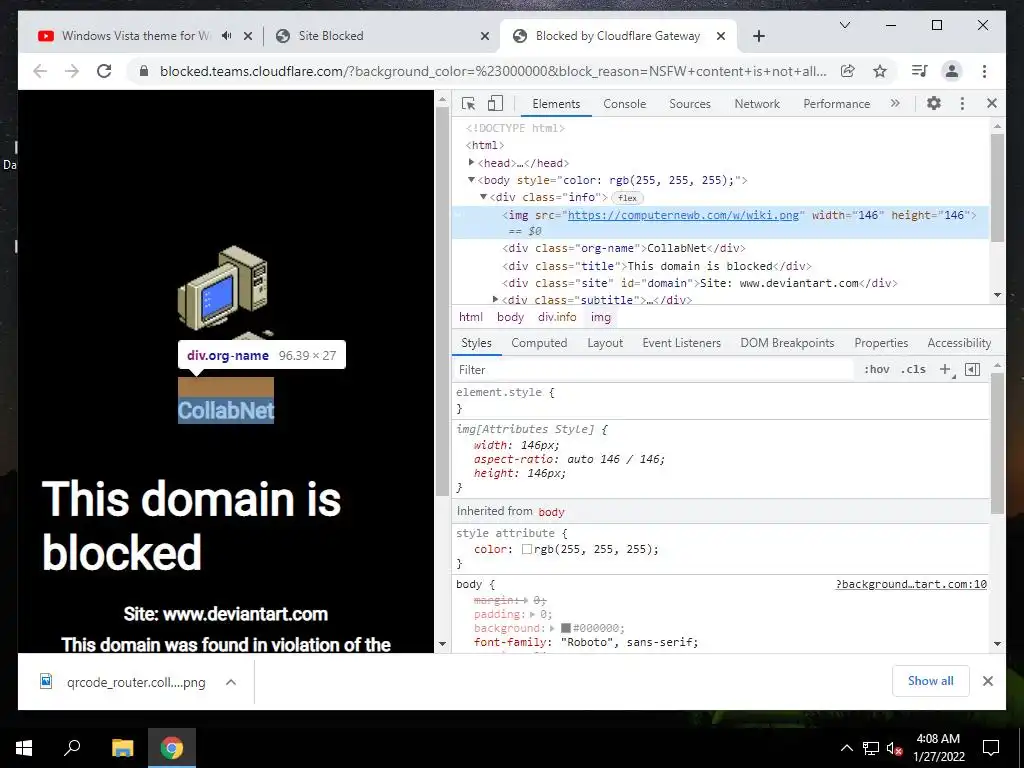Open the Console tab

pyautogui.click(x=624, y=104)
